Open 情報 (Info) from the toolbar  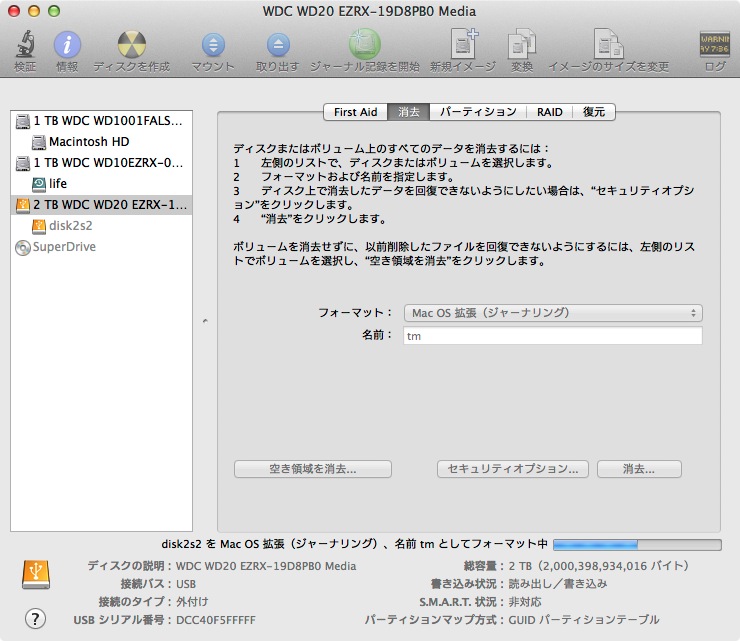[67, 45]
